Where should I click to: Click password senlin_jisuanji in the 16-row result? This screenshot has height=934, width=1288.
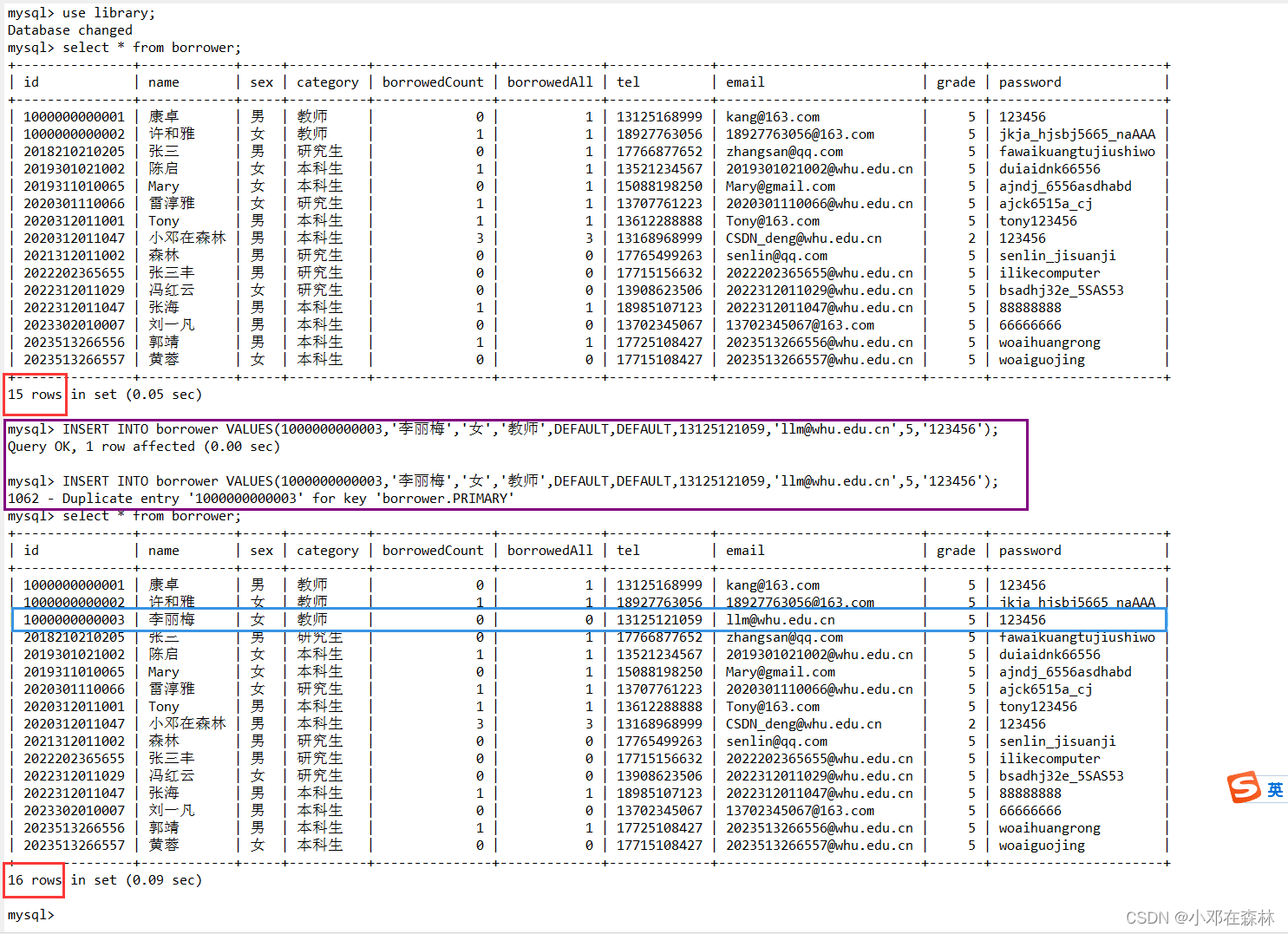pos(1057,741)
